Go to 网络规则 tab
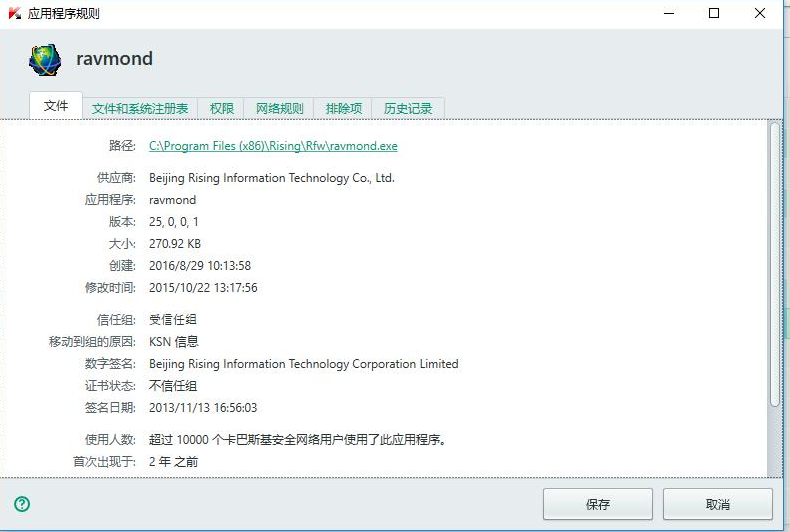 pyautogui.click(x=280, y=108)
